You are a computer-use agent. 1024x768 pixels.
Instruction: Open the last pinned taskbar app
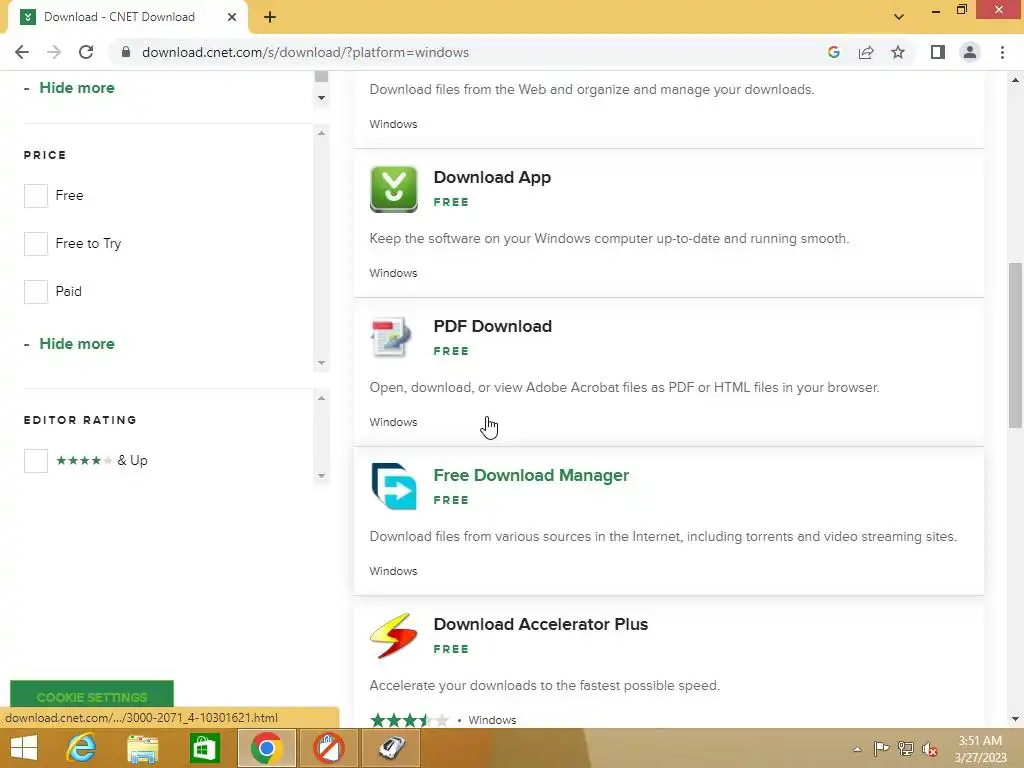(x=391, y=748)
